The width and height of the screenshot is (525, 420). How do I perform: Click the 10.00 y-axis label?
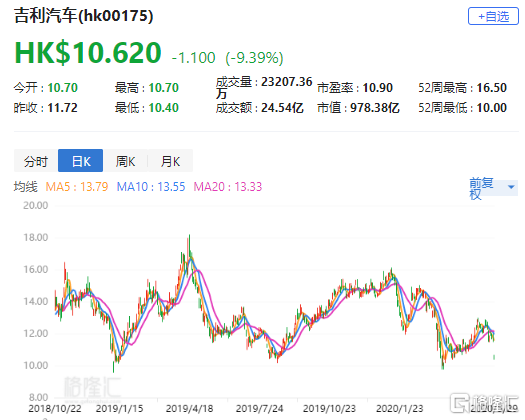pyautogui.click(x=35, y=365)
